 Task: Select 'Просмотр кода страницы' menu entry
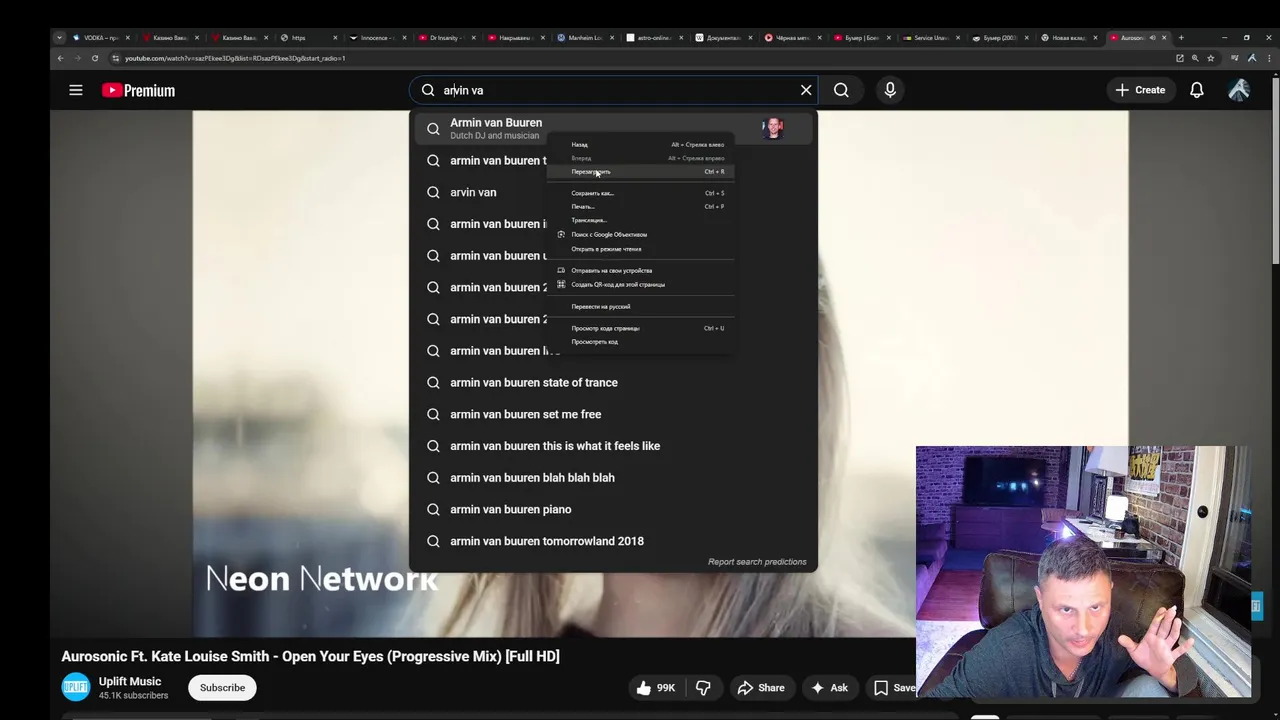640,328
